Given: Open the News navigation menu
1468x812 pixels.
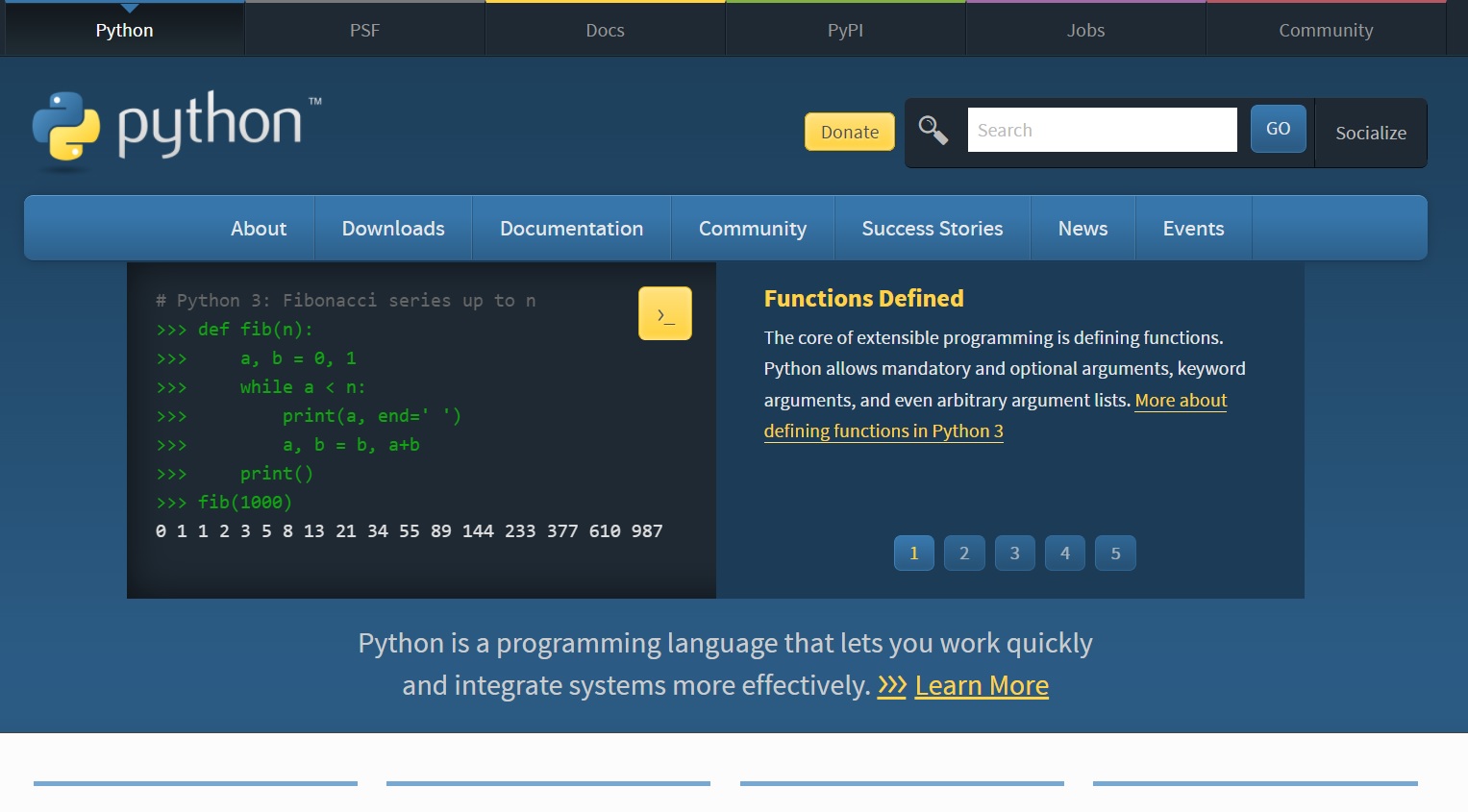Looking at the screenshot, I should 1082,228.
